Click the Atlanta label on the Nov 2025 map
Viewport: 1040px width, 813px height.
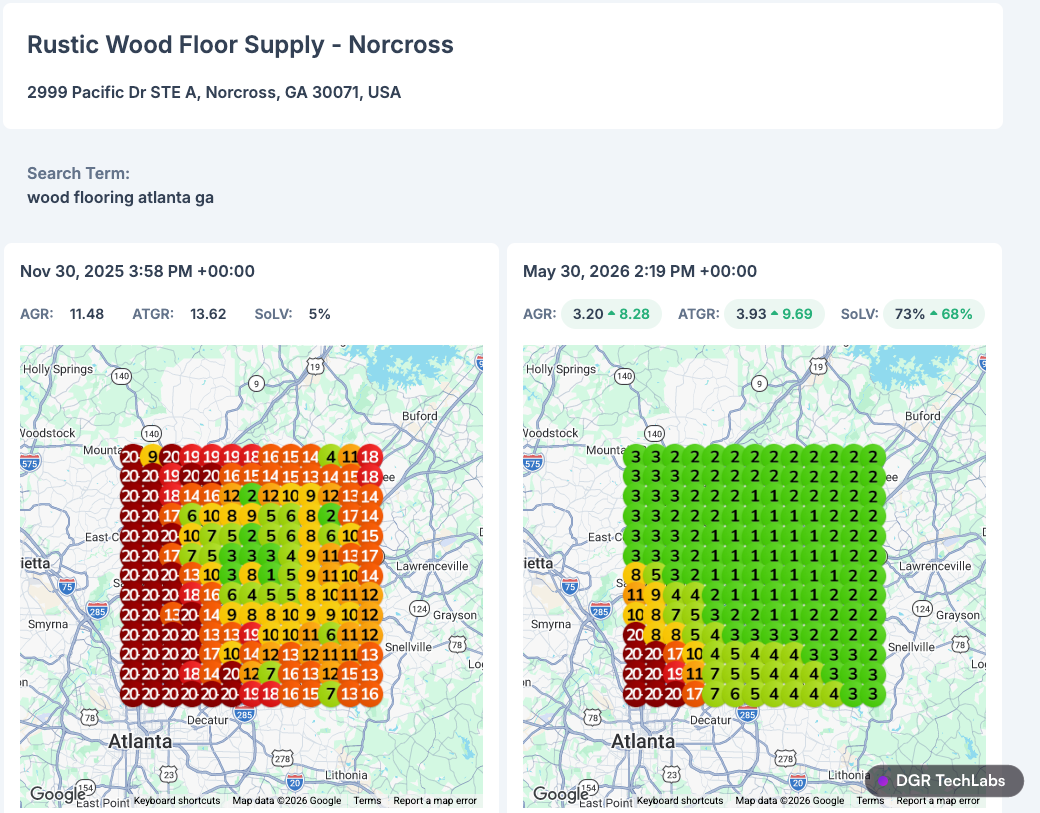140,741
